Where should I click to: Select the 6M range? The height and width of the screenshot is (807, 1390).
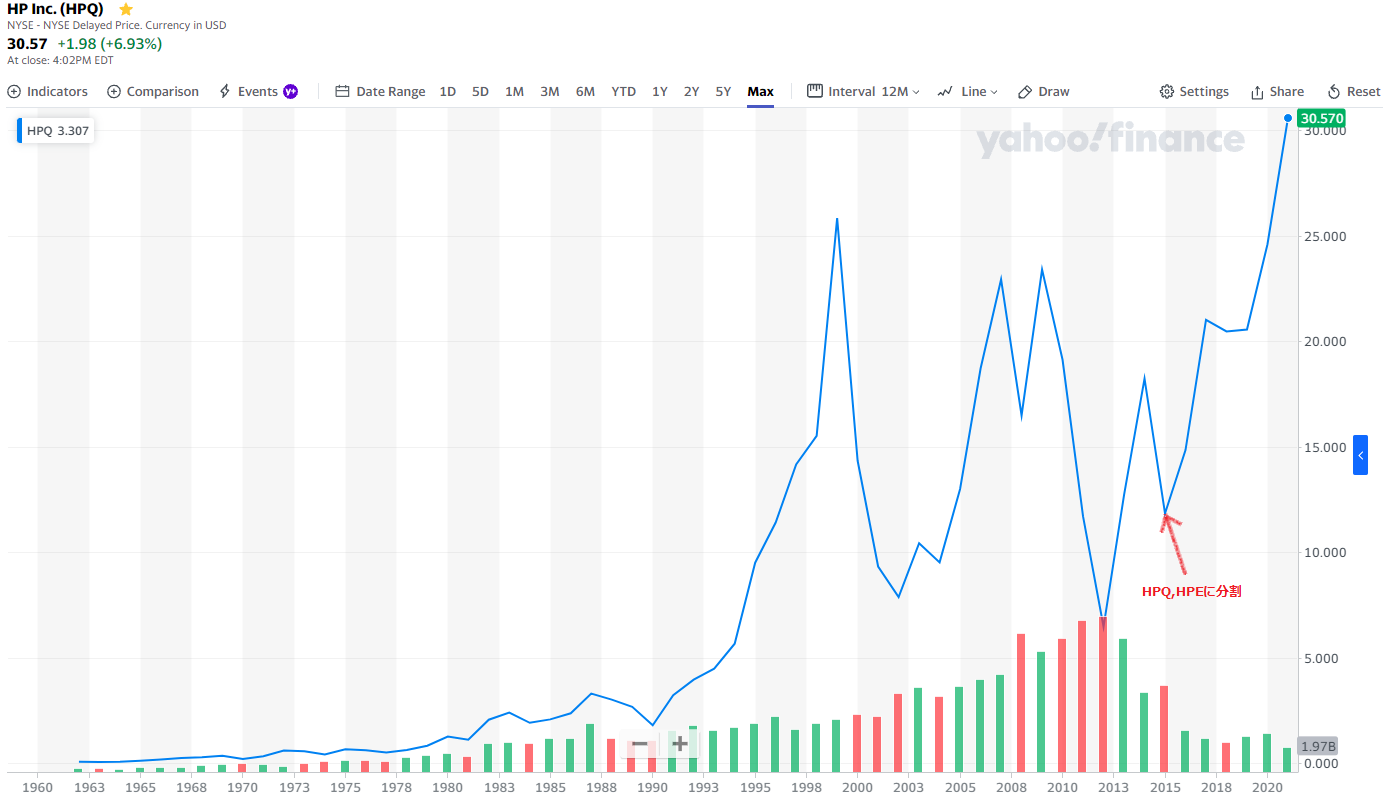(x=585, y=91)
